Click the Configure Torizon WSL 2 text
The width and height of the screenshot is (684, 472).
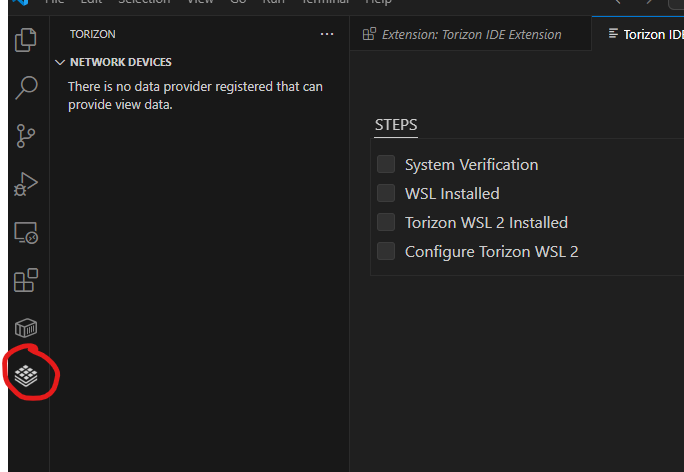492,252
